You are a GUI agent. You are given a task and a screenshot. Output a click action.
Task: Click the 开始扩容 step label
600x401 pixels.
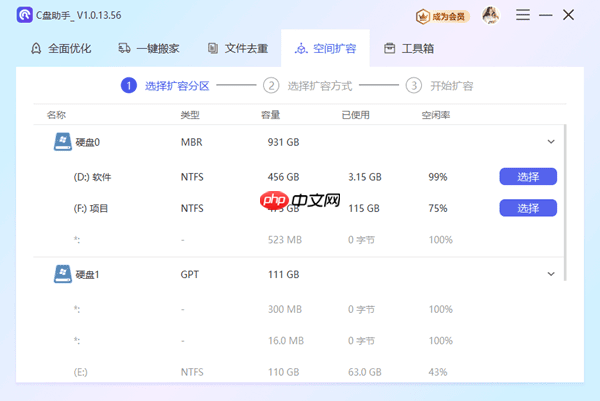click(452, 86)
